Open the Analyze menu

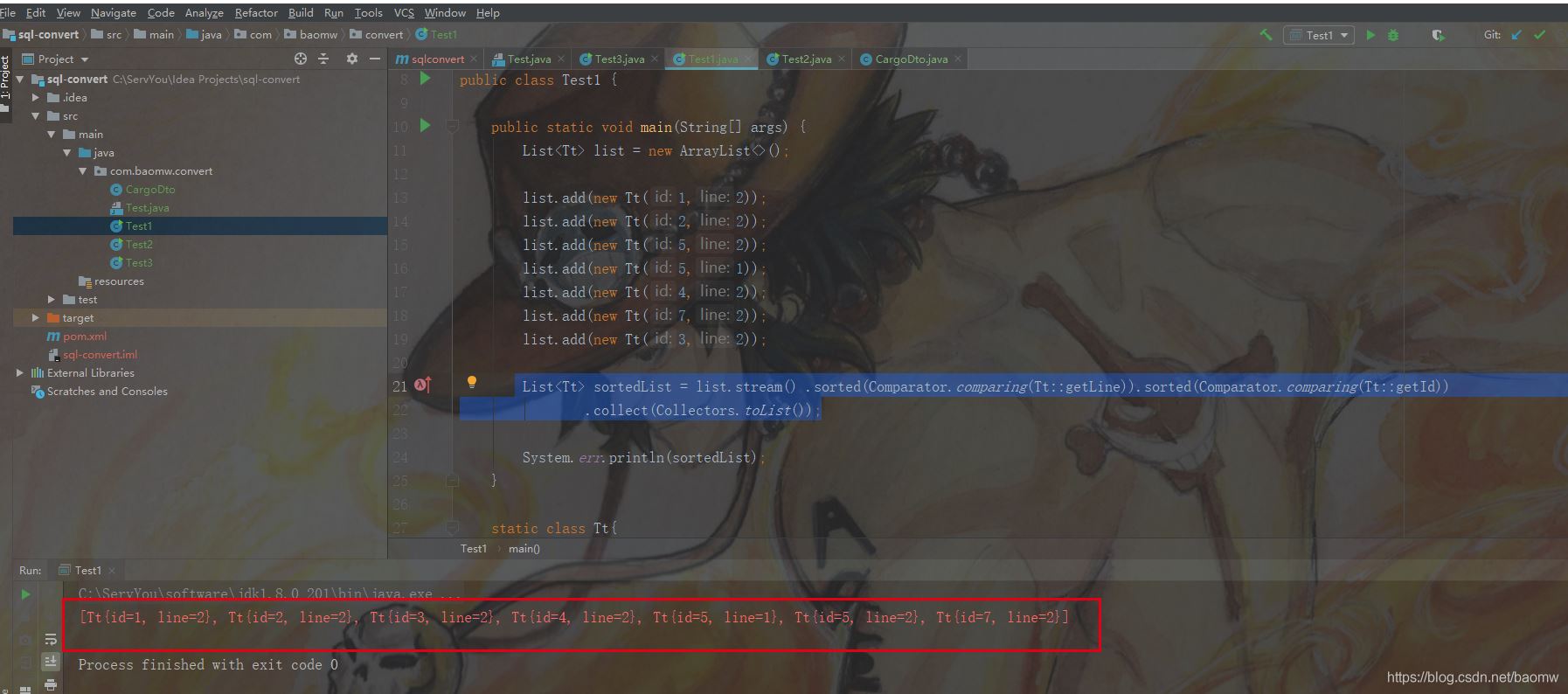205,13
